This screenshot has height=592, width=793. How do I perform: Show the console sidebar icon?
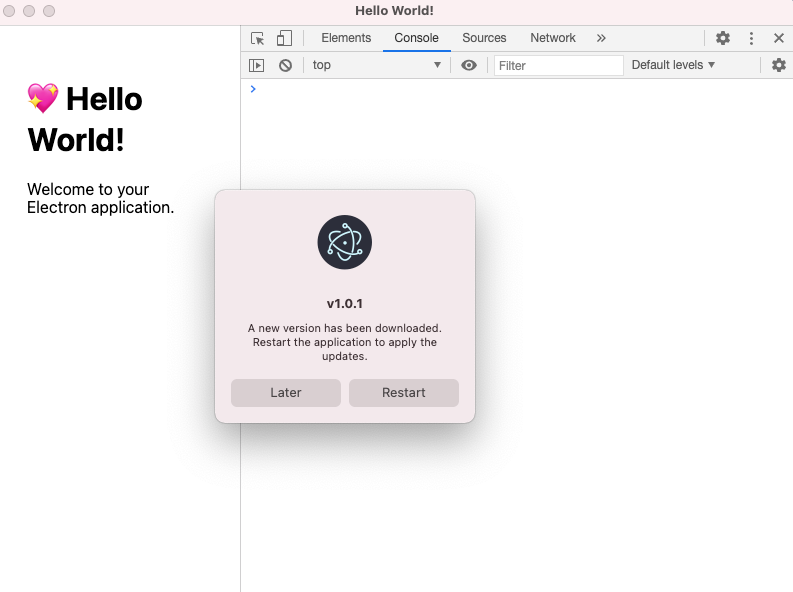256,65
